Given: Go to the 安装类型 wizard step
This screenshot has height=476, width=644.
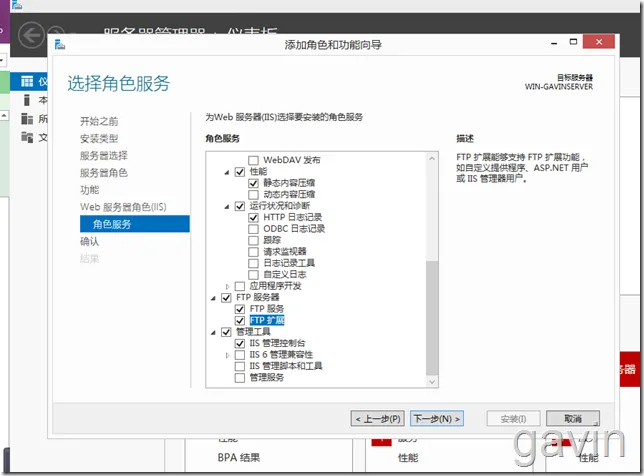Looking at the screenshot, I should (99, 138).
